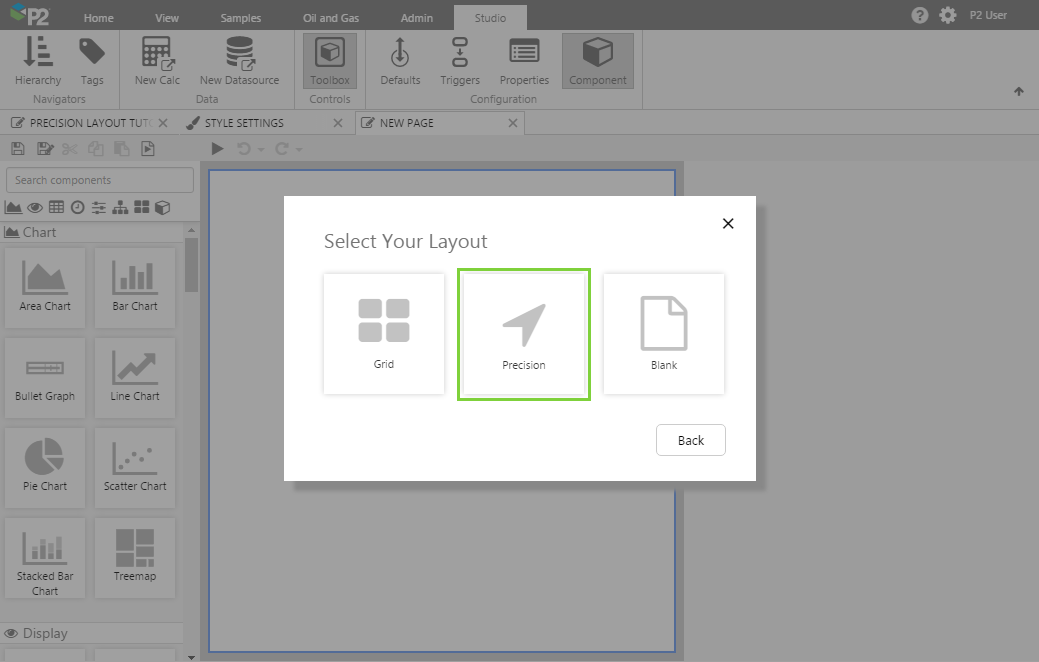1039x662 pixels.
Task: Open the Hierarchy navigator
Action: click(38, 61)
